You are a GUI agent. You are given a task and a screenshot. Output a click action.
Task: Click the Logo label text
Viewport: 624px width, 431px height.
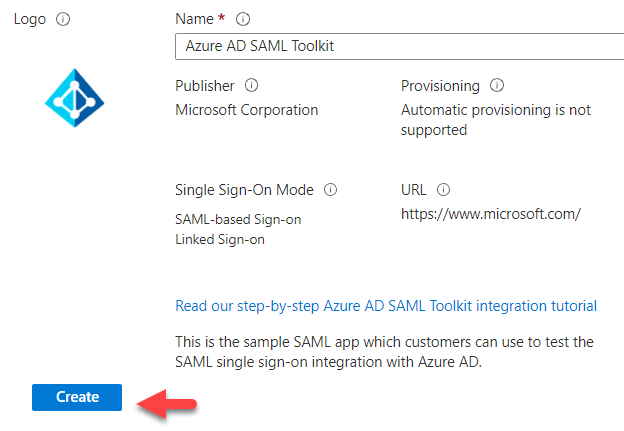(30, 19)
